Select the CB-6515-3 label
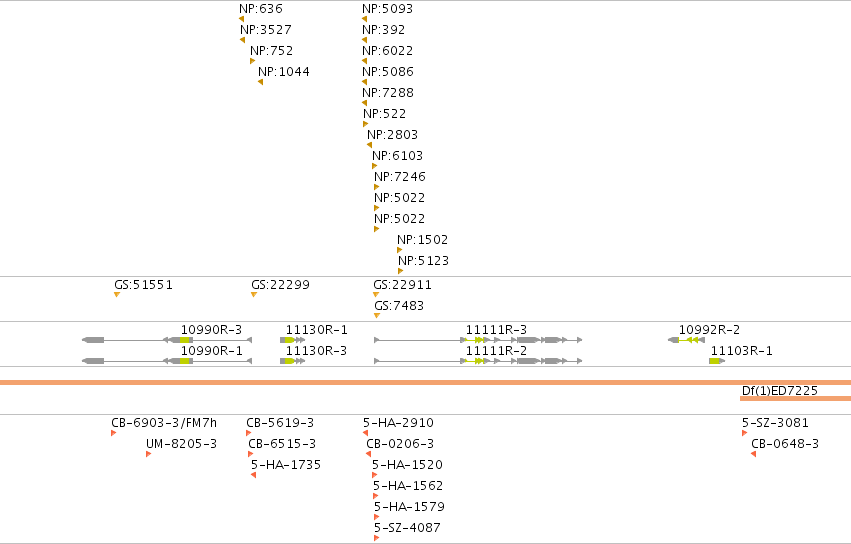 coord(282,444)
